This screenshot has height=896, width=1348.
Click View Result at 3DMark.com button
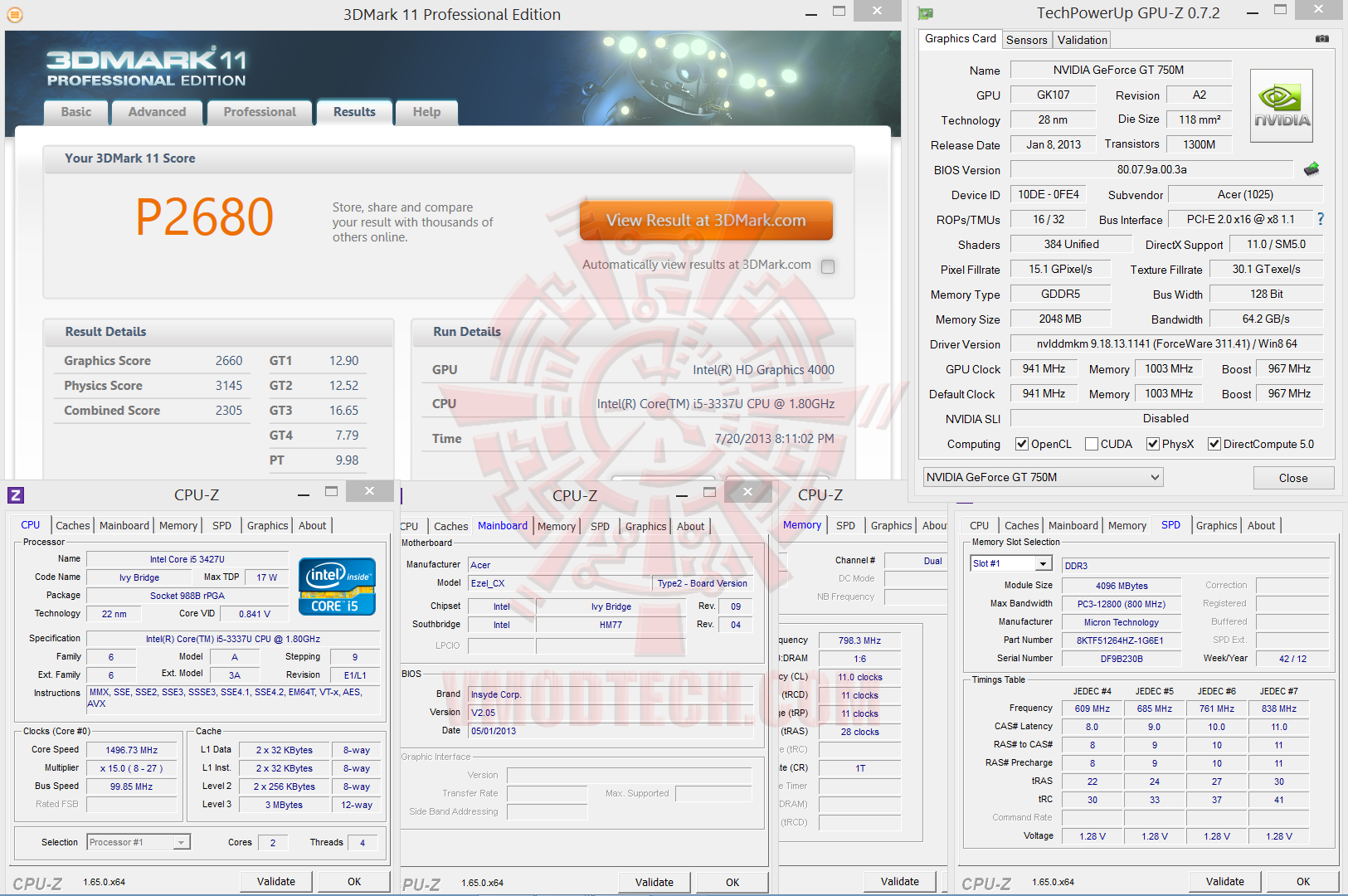706,220
